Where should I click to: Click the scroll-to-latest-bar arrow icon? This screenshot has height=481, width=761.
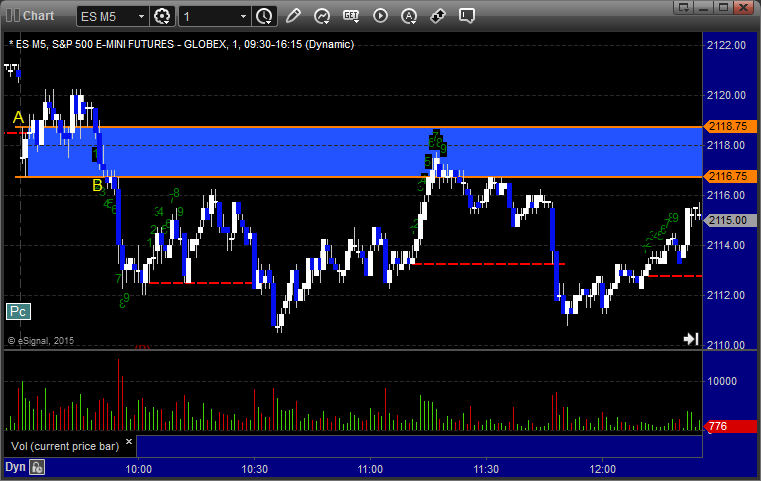(x=691, y=338)
